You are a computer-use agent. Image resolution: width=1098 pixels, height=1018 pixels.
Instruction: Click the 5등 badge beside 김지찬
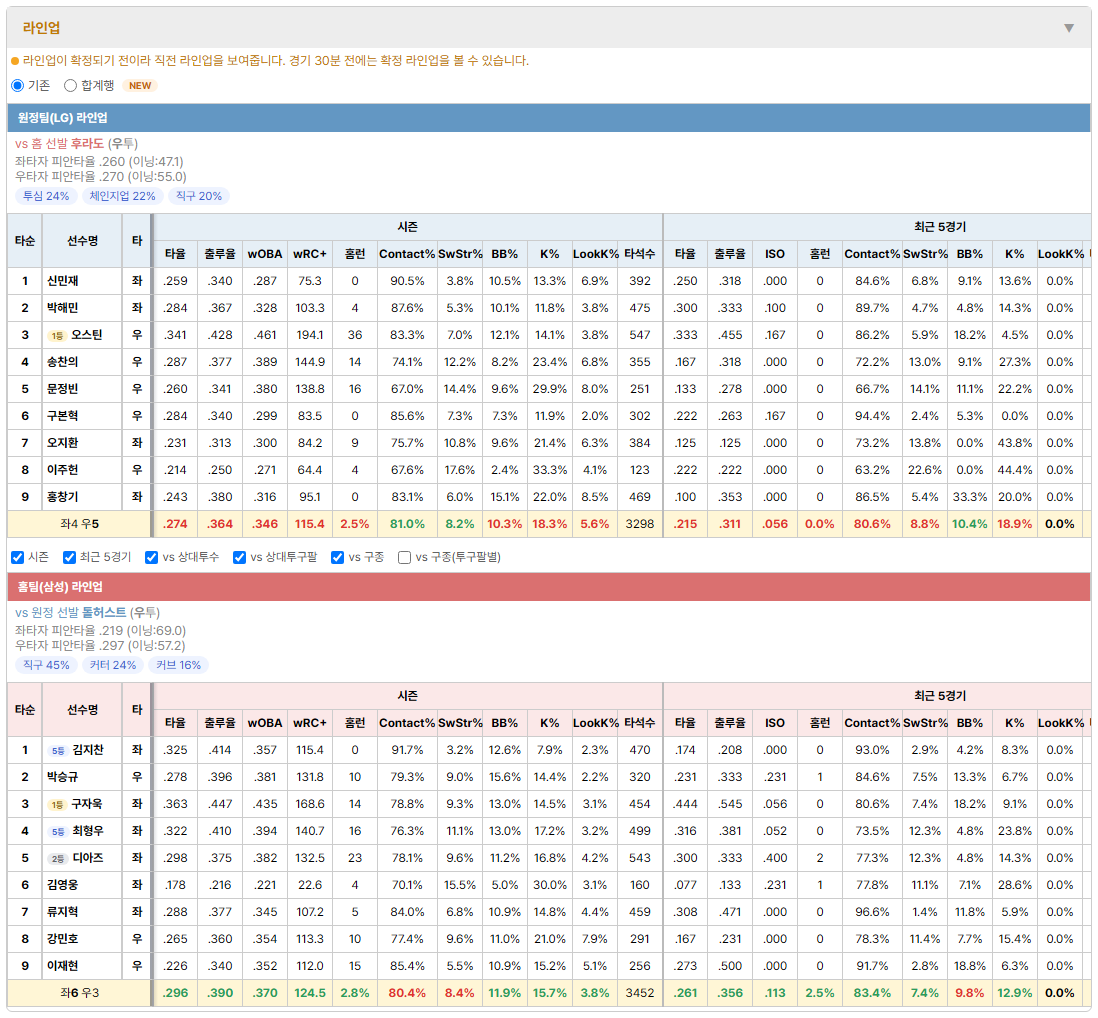click(x=58, y=751)
